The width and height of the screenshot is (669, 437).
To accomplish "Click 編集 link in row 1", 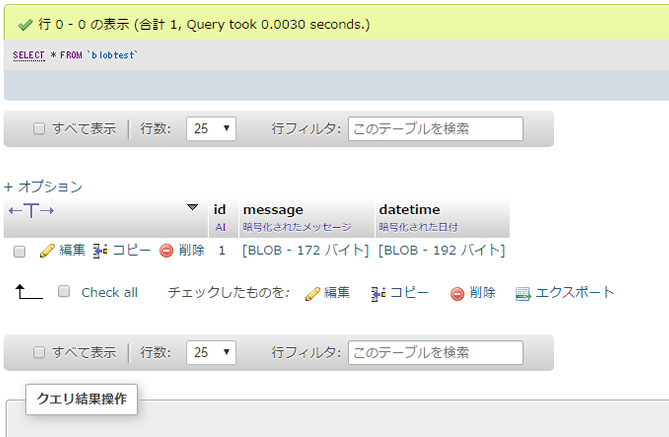I will click(x=72, y=250).
